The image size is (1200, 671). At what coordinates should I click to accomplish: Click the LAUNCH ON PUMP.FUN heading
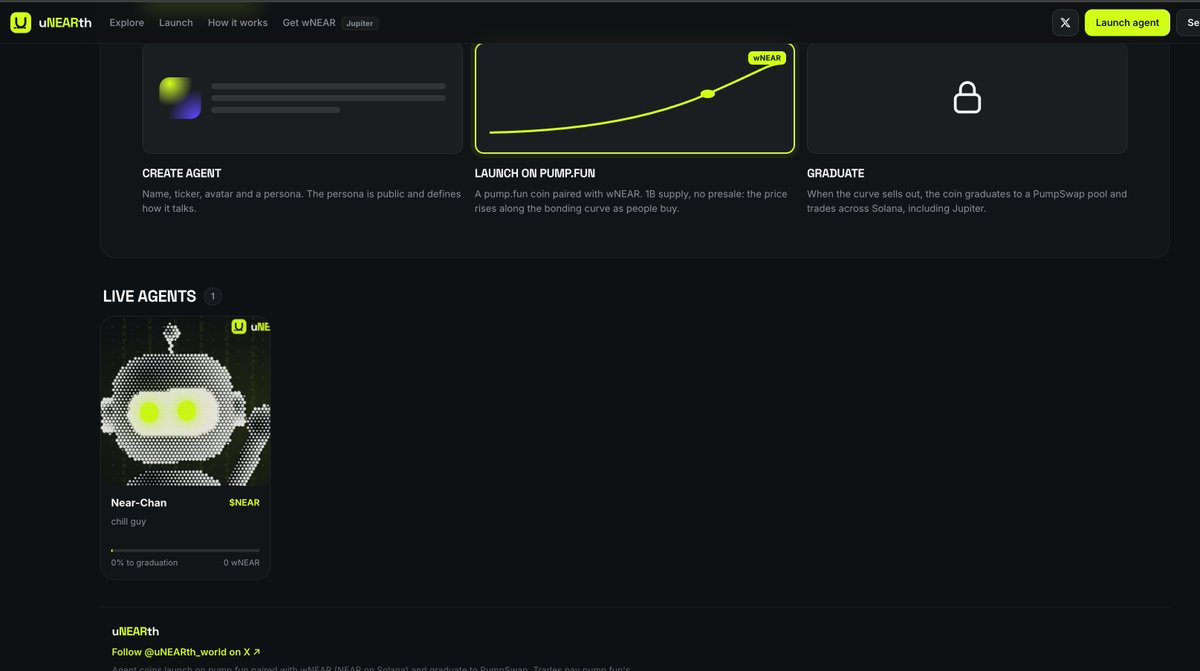pos(535,173)
